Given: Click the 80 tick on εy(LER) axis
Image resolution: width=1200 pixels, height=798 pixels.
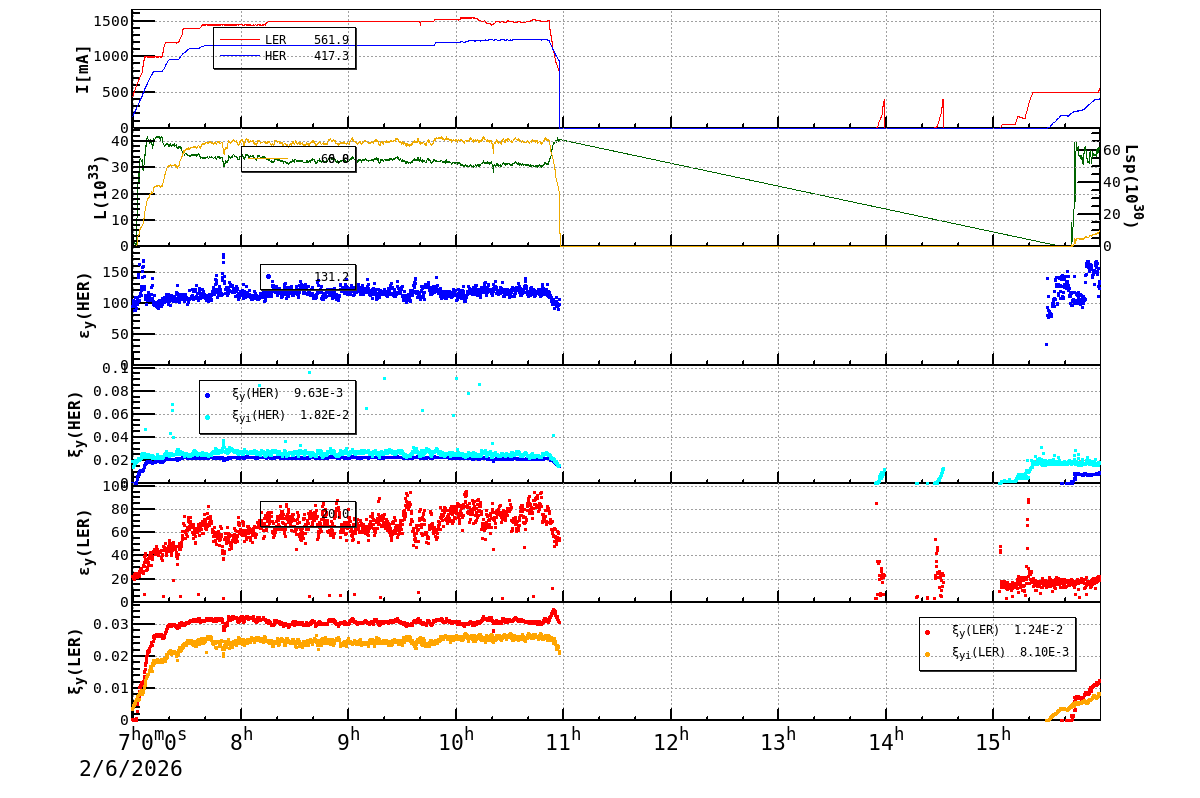Looking at the screenshot, I should point(120,509).
